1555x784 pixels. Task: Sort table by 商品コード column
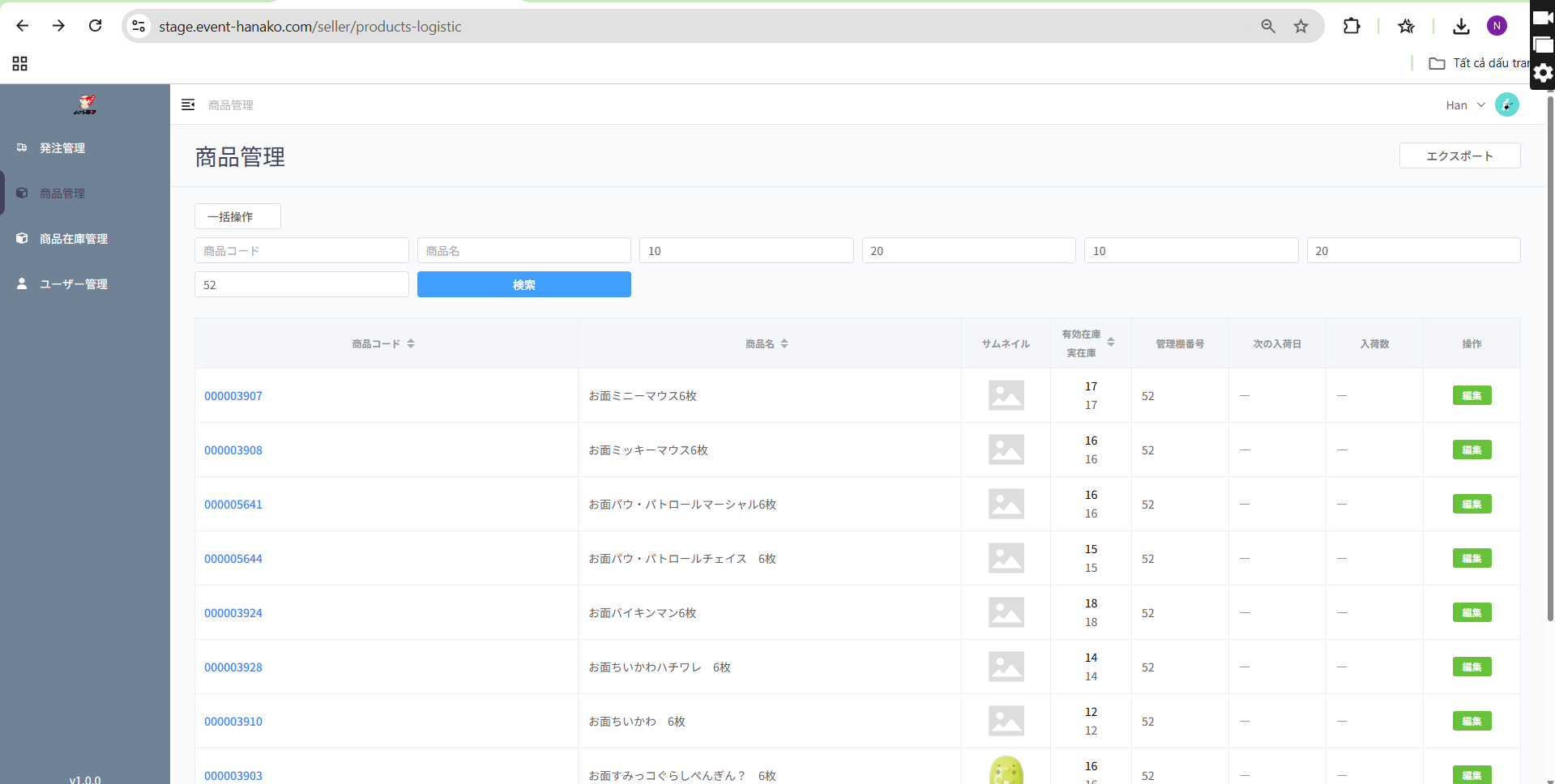point(411,343)
